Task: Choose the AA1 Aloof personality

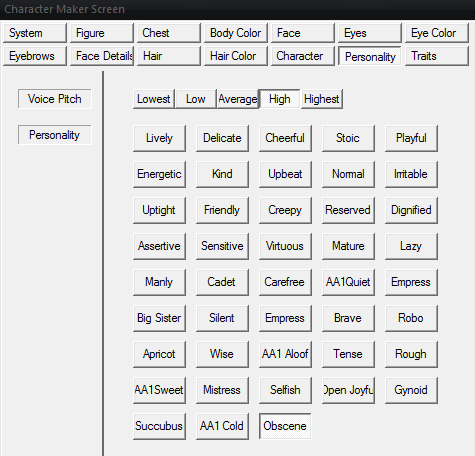Action: click(285, 354)
